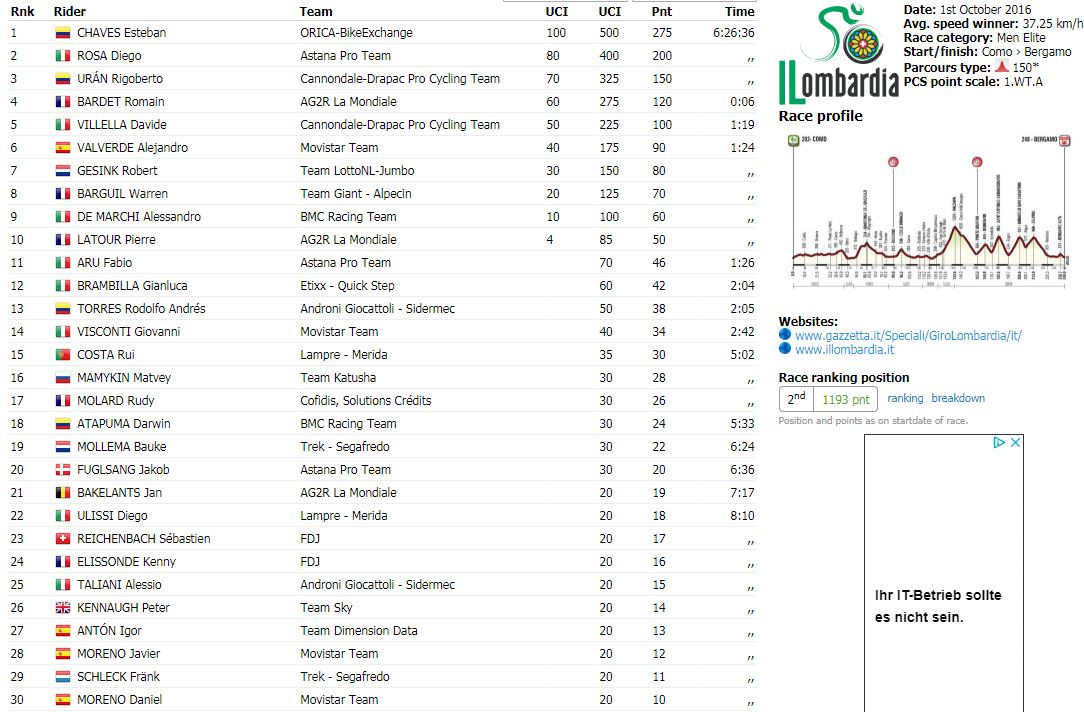Click the Time column header
Screen dimensions: 1084x712
pos(740,12)
